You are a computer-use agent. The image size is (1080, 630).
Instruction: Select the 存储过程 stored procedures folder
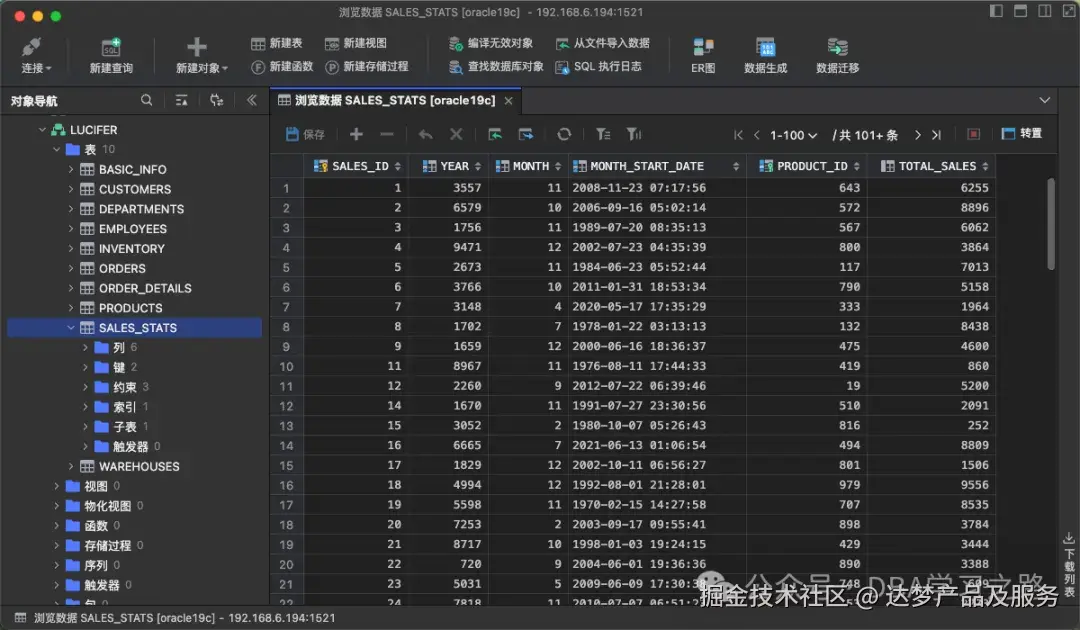click(x=107, y=545)
